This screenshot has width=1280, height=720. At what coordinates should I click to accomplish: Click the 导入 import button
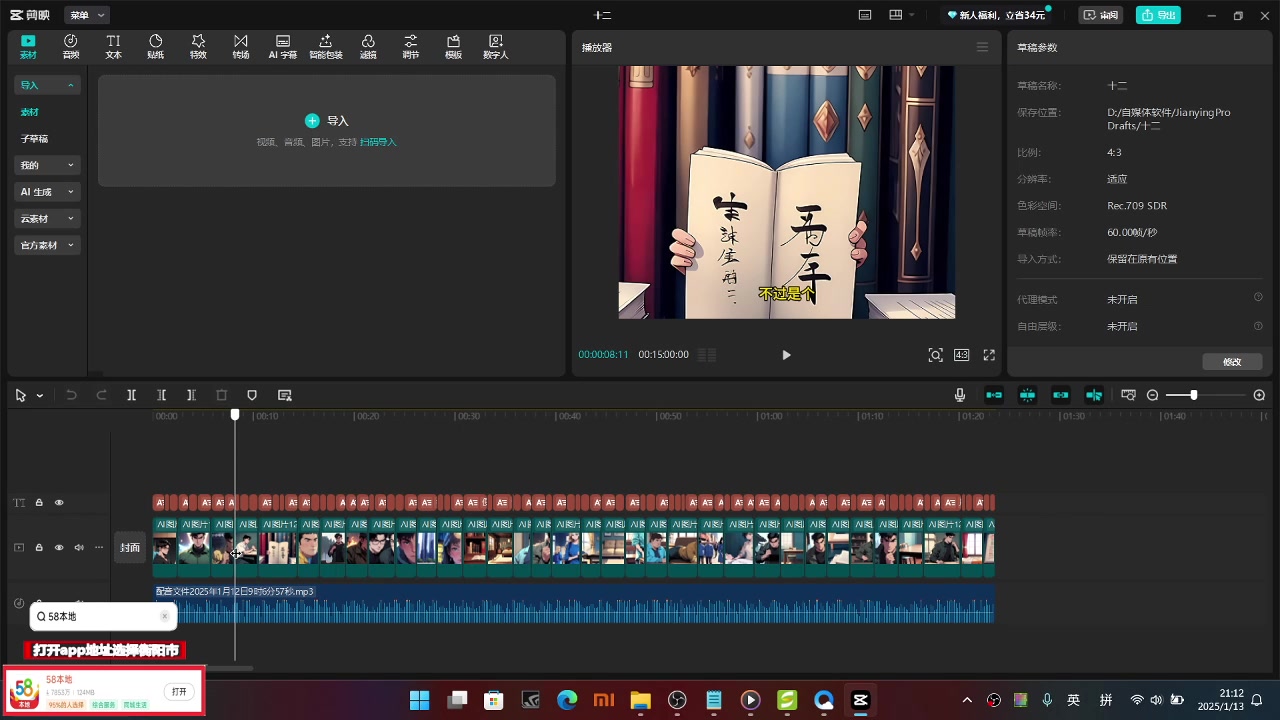coord(327,120)
